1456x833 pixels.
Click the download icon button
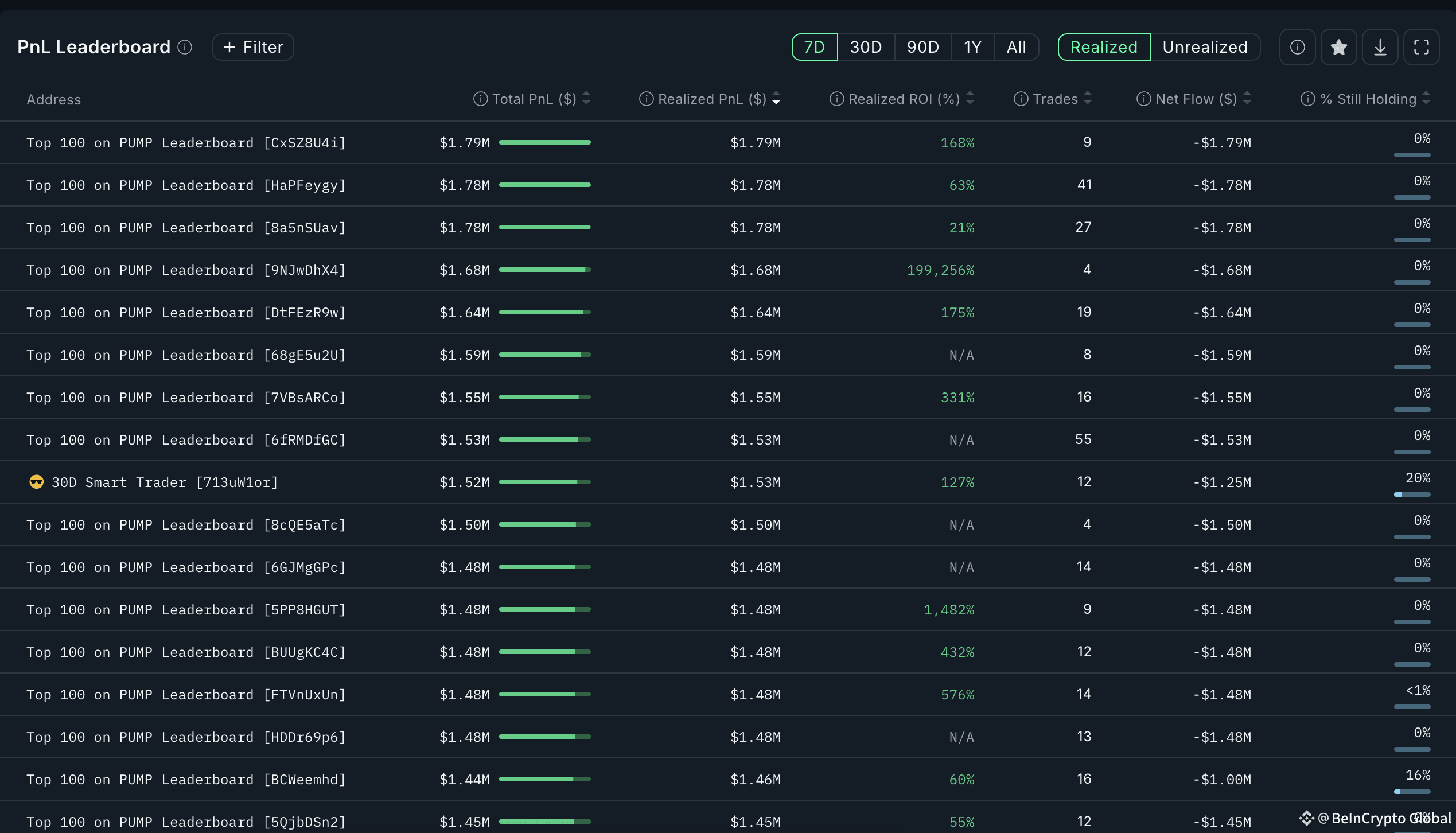tap(1380, 47)
